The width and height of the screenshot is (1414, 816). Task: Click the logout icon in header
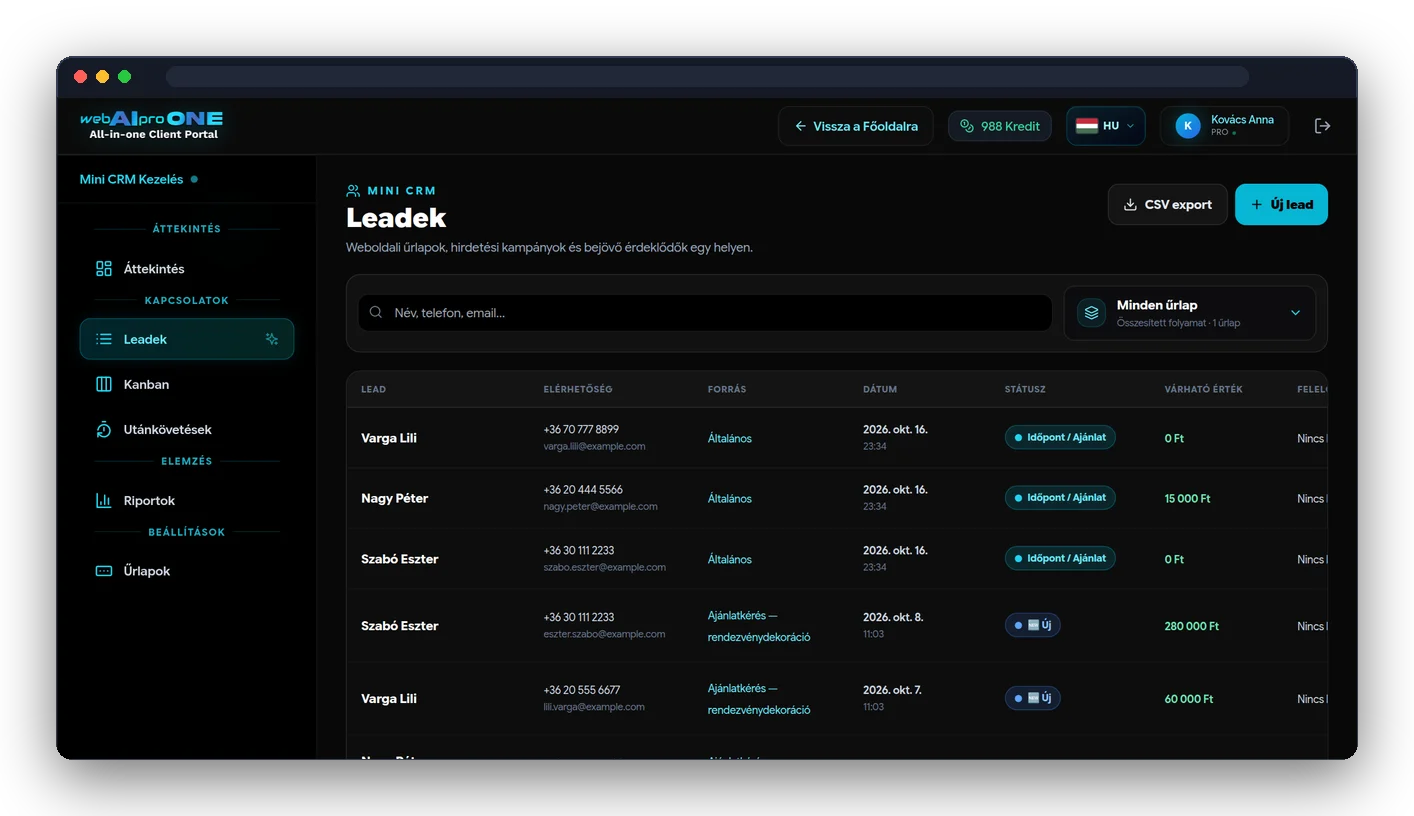1322,126
